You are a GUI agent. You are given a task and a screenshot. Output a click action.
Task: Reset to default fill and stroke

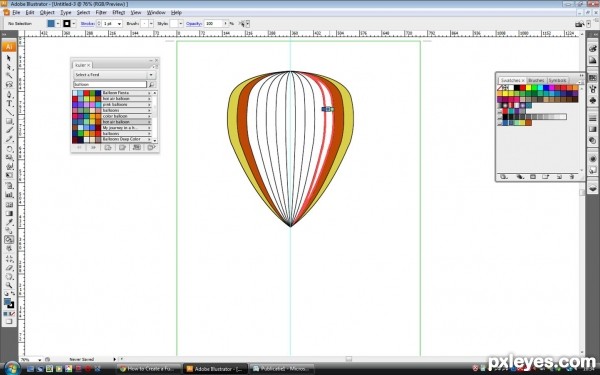pos(6,293)
